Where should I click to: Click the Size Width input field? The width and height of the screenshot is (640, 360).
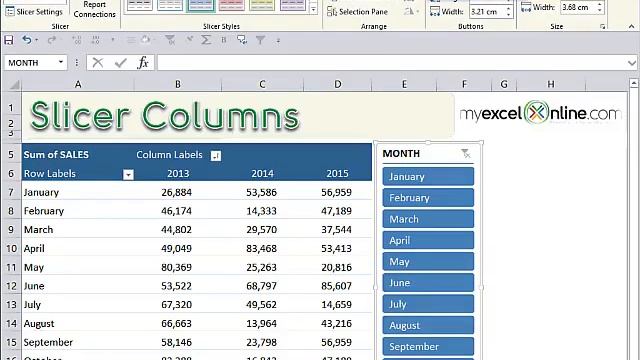578,7
